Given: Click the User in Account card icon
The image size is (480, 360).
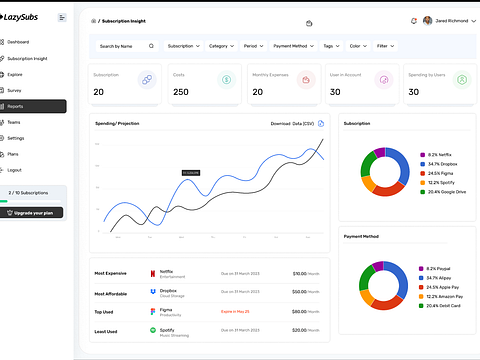Looking at the screenshot, I should [384, 80].
